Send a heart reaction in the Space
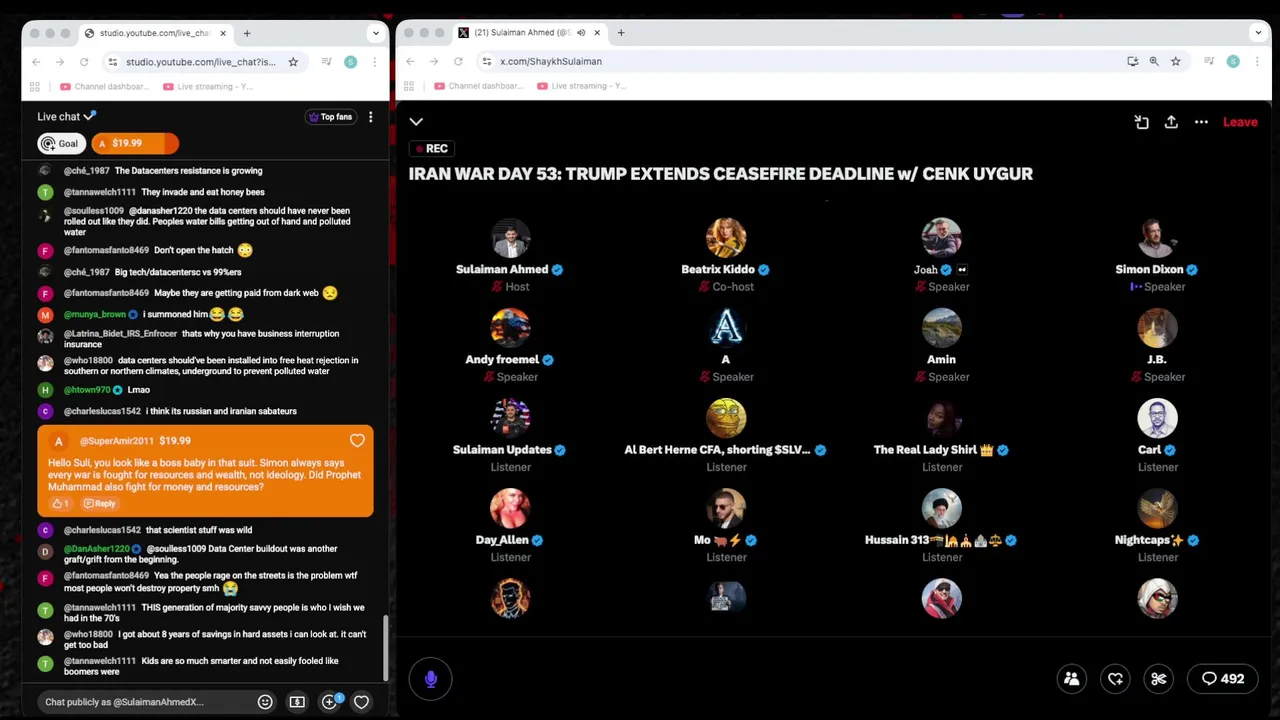 (x=1115, y=679)
